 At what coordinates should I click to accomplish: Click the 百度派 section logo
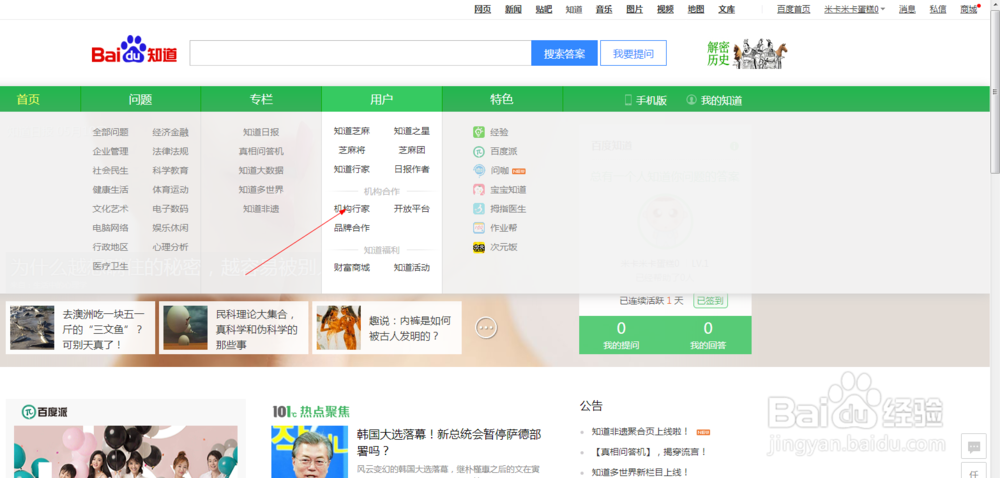click(x=45, y=412)
